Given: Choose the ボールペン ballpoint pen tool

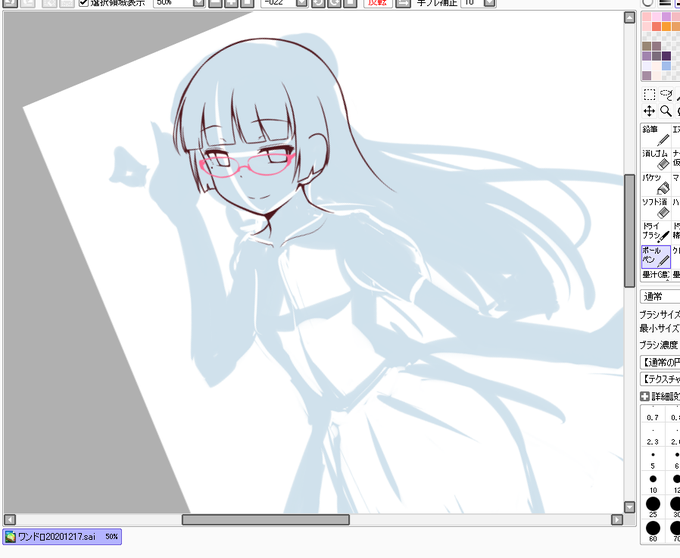Looking at the screenshot, I should point(656,257).
